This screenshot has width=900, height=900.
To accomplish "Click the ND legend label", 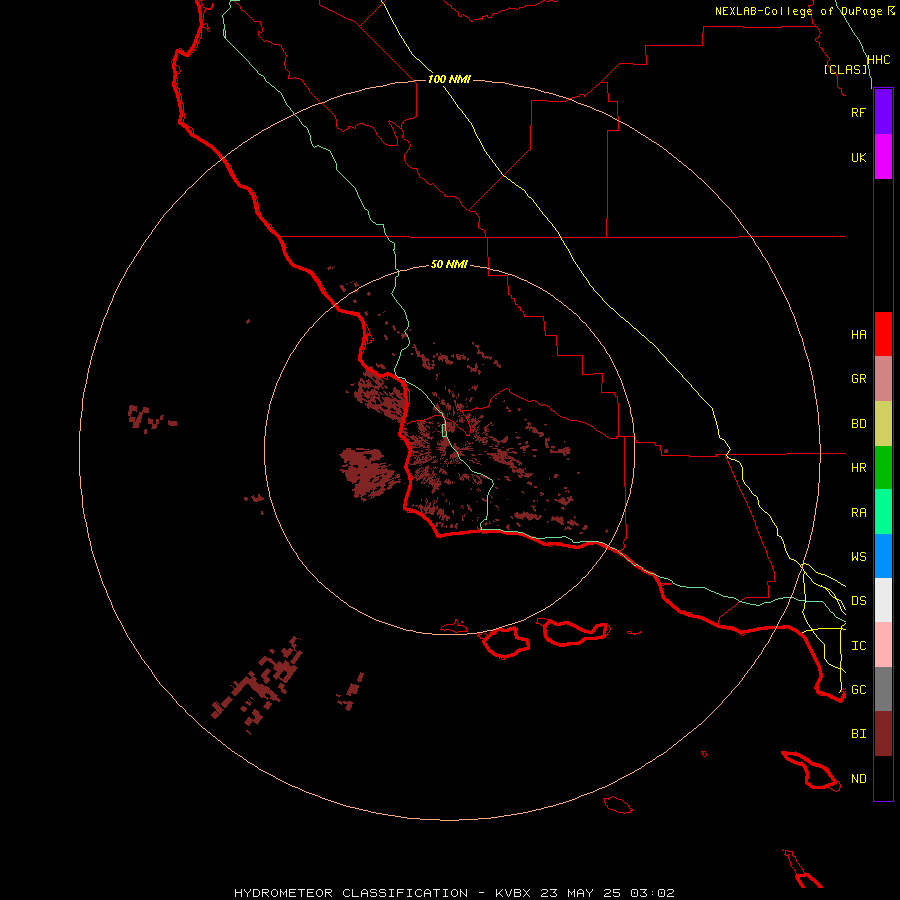I will (x=858, y=779).
